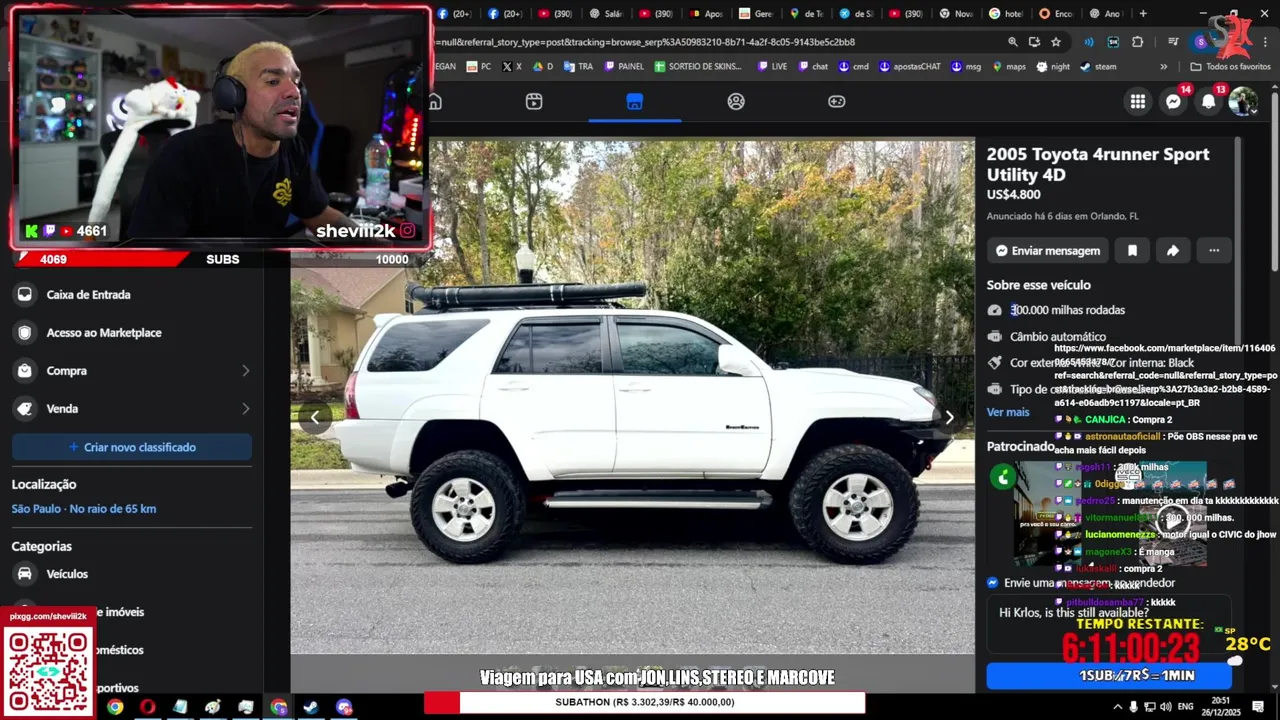Click message text field to seller
Screen dimensions: 1280x720
click(1109, 624)
